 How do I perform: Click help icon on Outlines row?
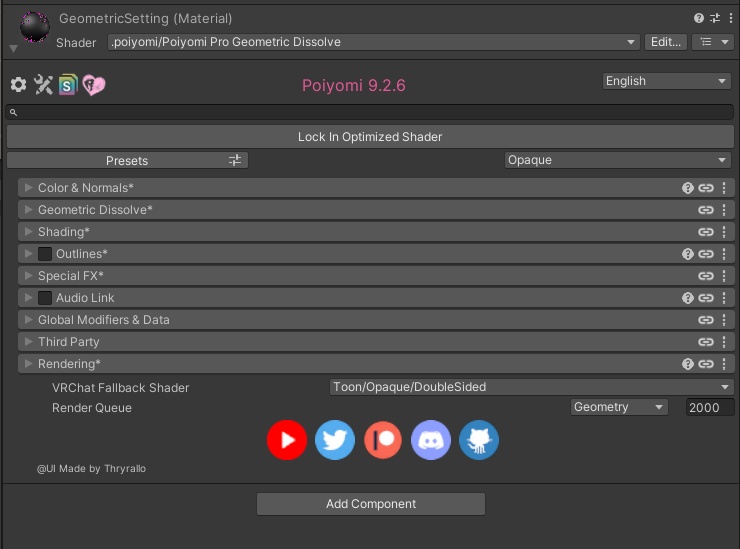click(x=688, y=254)
